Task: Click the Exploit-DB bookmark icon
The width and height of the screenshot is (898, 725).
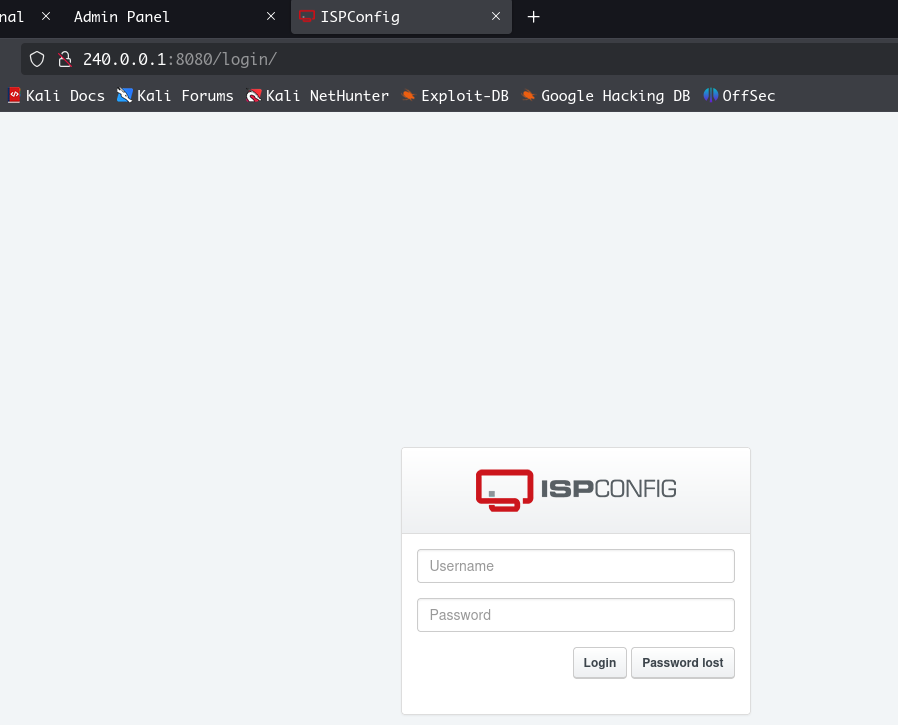Action: (408, 95)
